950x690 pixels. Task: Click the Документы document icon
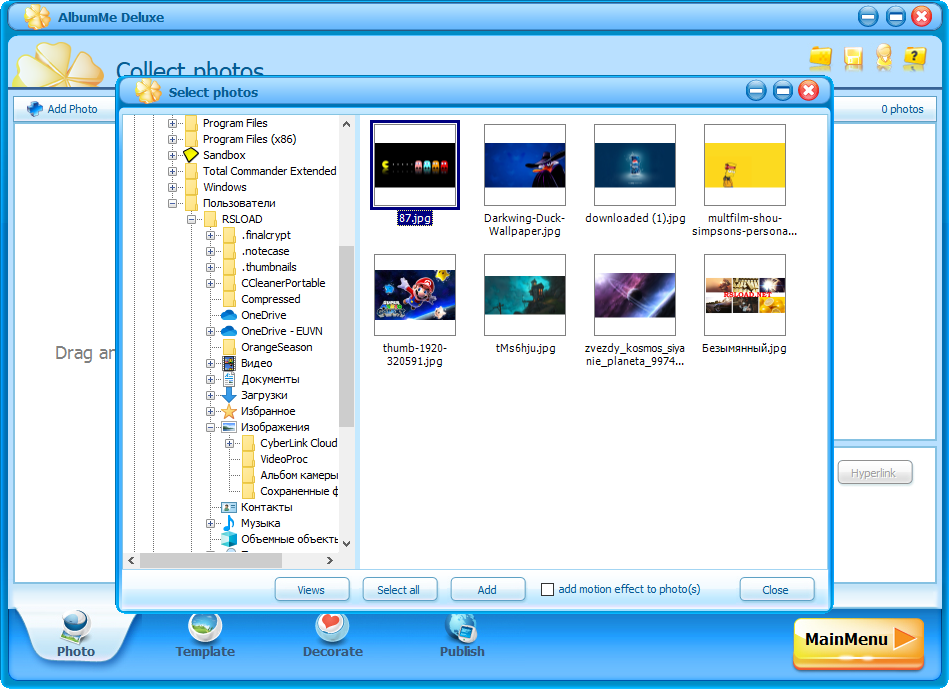[229, 379]
